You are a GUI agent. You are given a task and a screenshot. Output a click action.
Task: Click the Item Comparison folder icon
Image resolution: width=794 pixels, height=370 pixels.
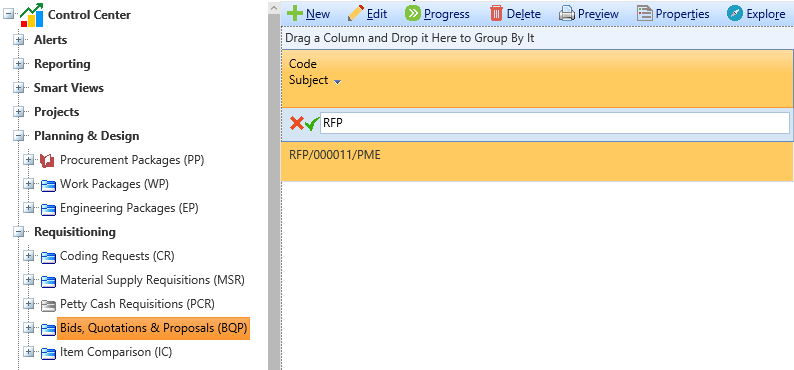pyautogui.click(x=48, y=353)
